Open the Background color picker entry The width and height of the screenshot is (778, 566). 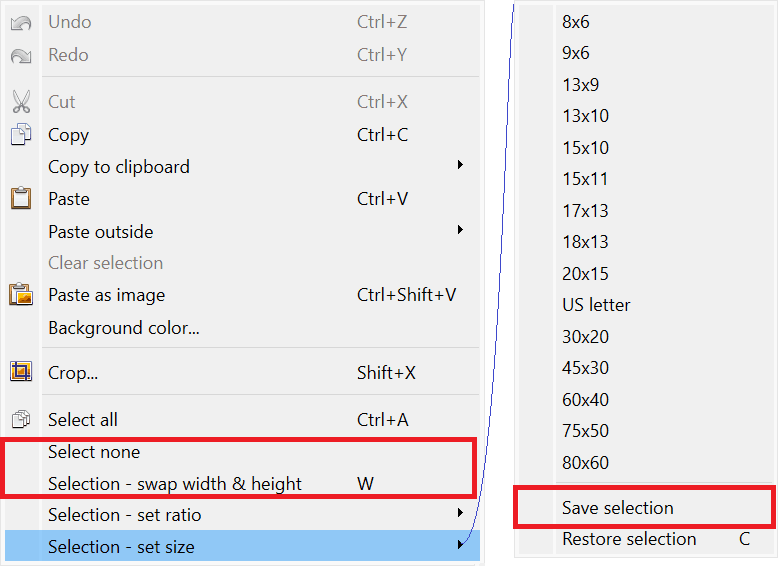pyautogui.click(x=124, y=328)
